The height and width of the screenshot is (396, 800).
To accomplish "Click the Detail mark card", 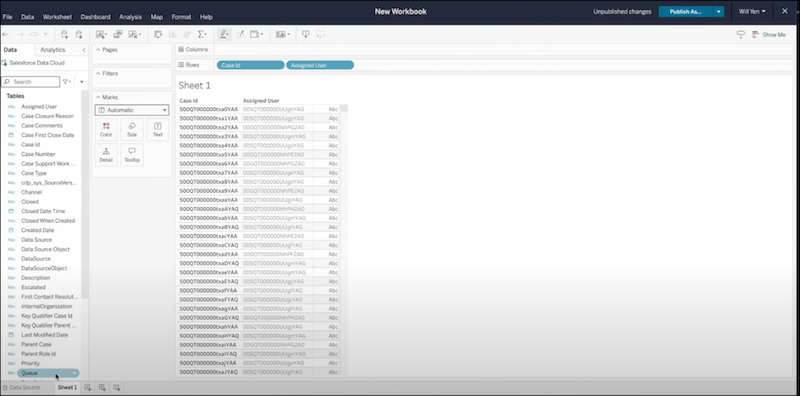I will (x=106, y=155).
